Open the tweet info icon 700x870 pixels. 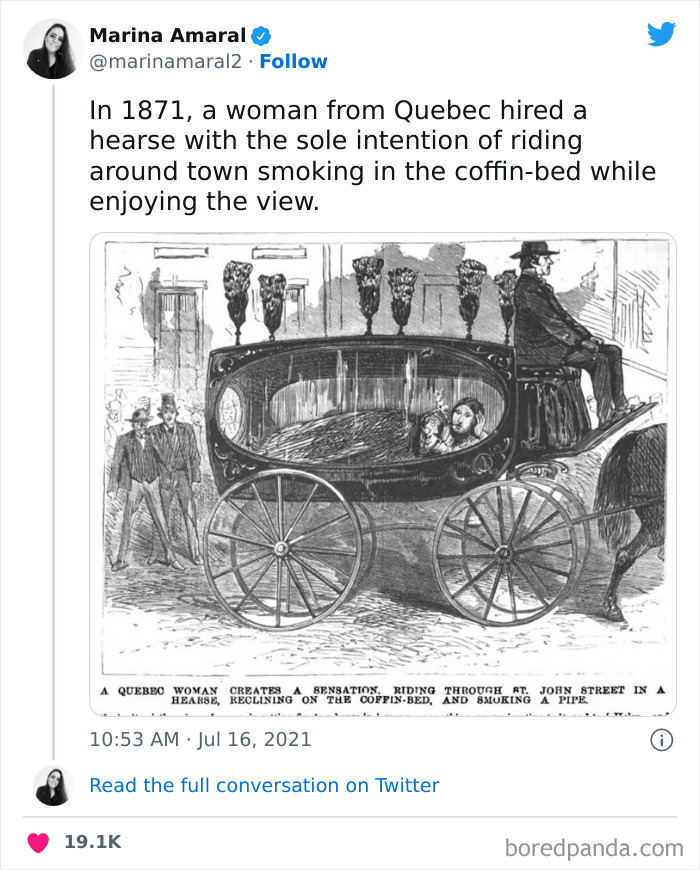[x=660, y=740]
